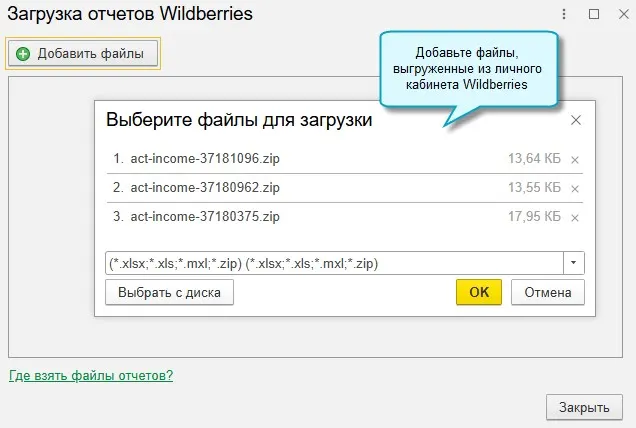Click the 'Отмена' button

click(x=548, y=292)
